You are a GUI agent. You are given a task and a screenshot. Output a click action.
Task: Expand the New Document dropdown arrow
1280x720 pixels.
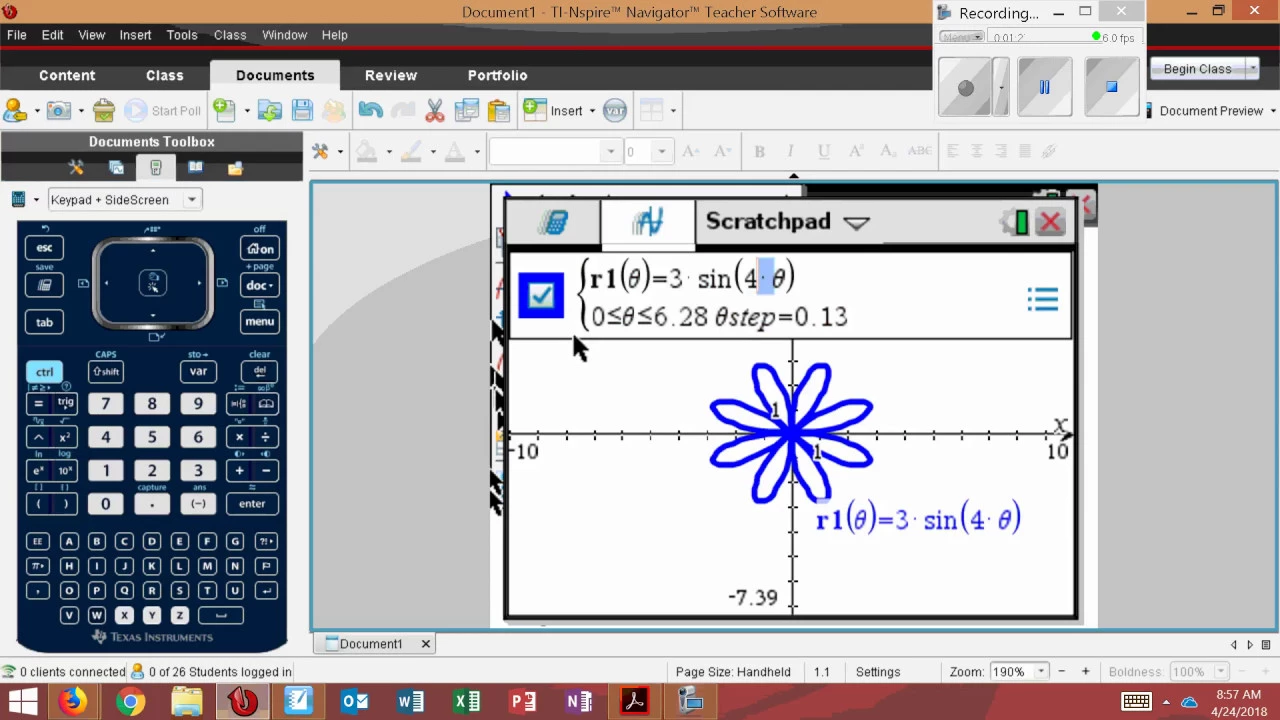(x=245, y=111)
